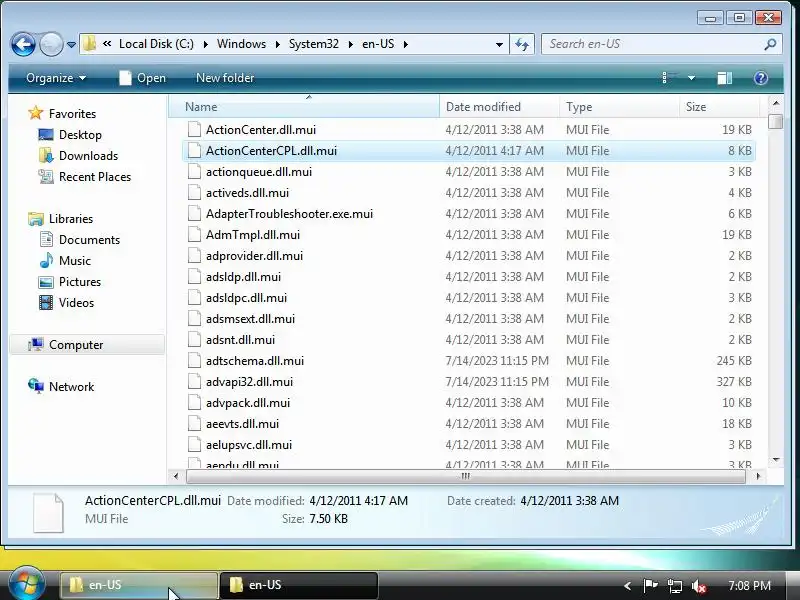The image size is (800, 600).
Task: Select the adsmsext.dll.mui file
Action: point(250,319)
